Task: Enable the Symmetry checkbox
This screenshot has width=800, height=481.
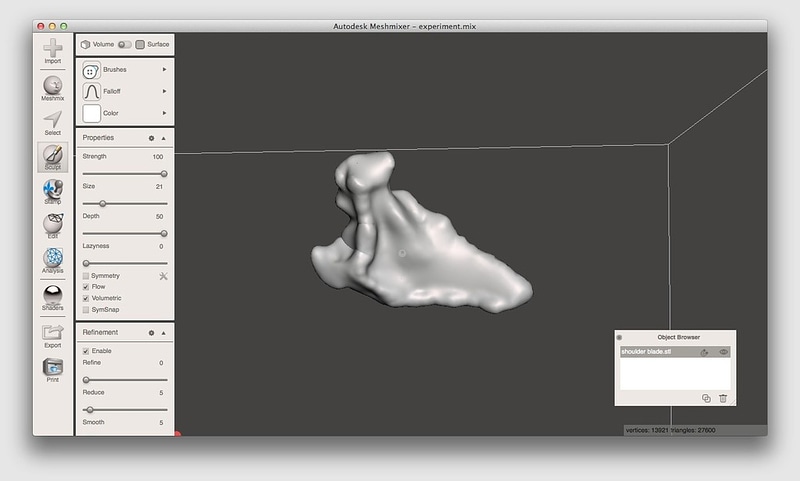Action: tap(86, 276)
